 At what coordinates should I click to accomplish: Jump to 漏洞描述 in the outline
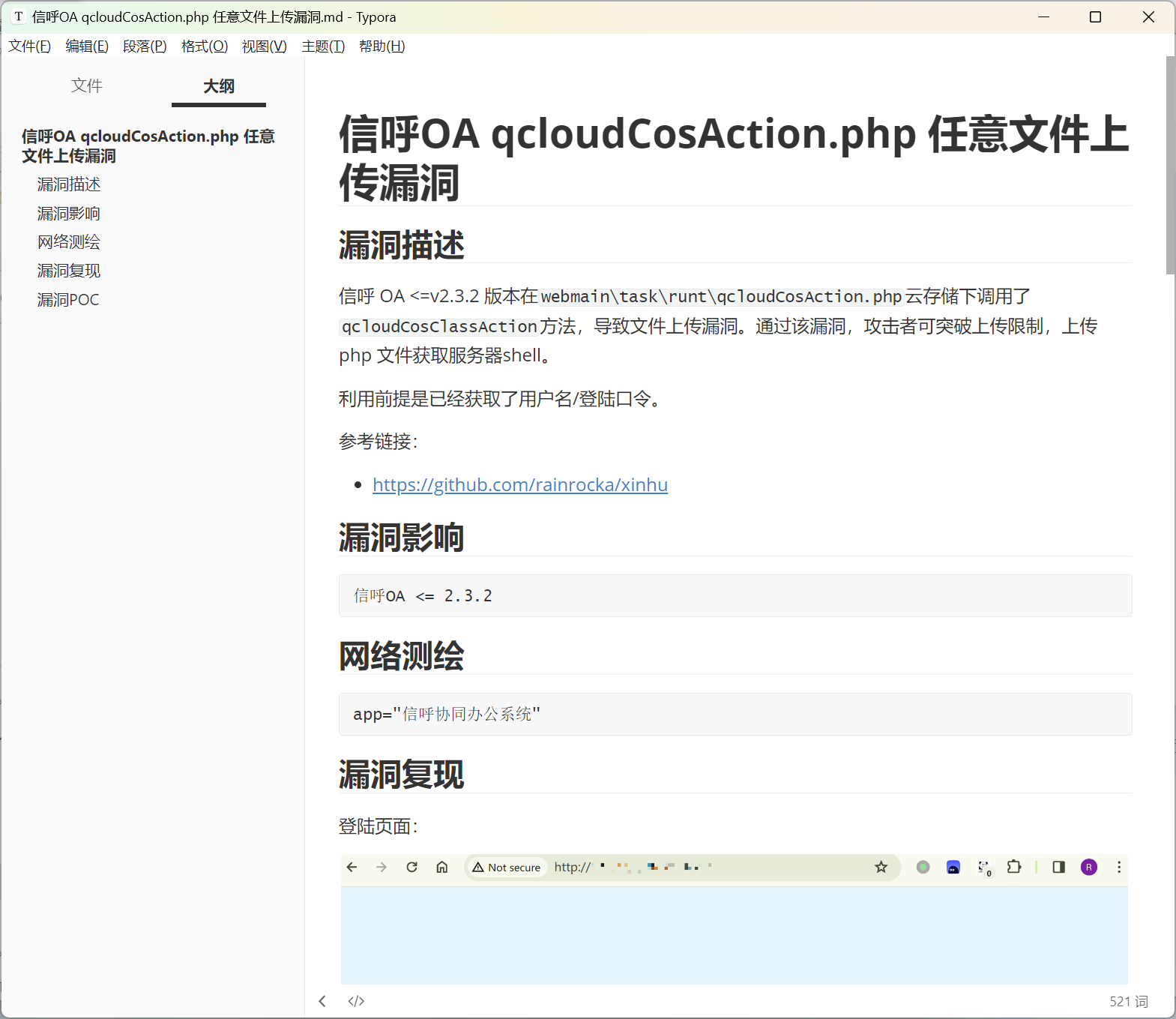pos(69,184)
